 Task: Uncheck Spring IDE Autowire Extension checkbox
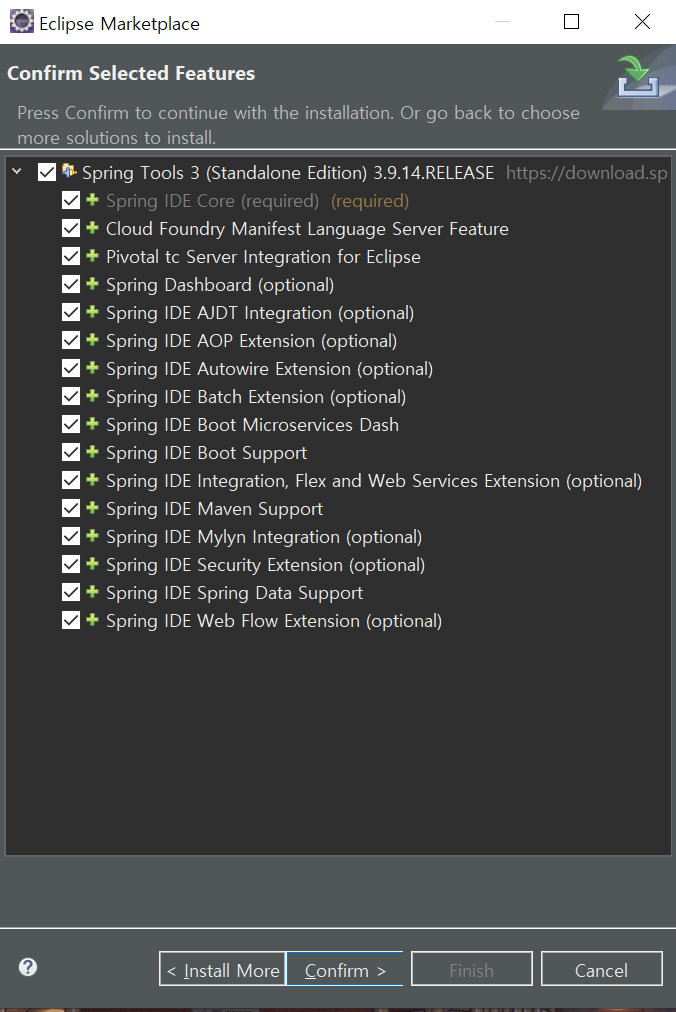point(71,369)
